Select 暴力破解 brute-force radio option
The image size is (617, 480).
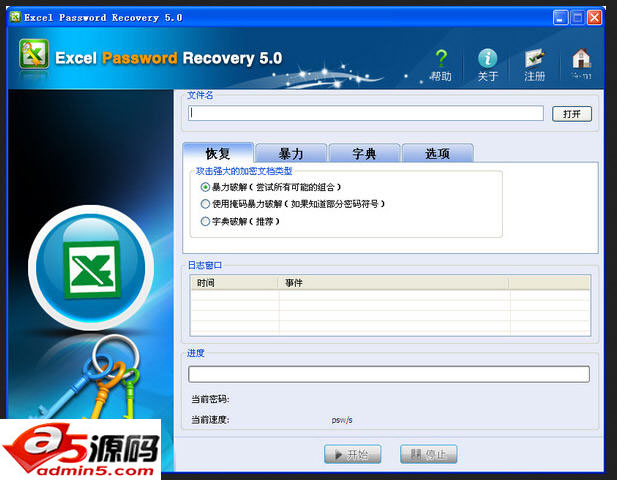coord(205,187)
